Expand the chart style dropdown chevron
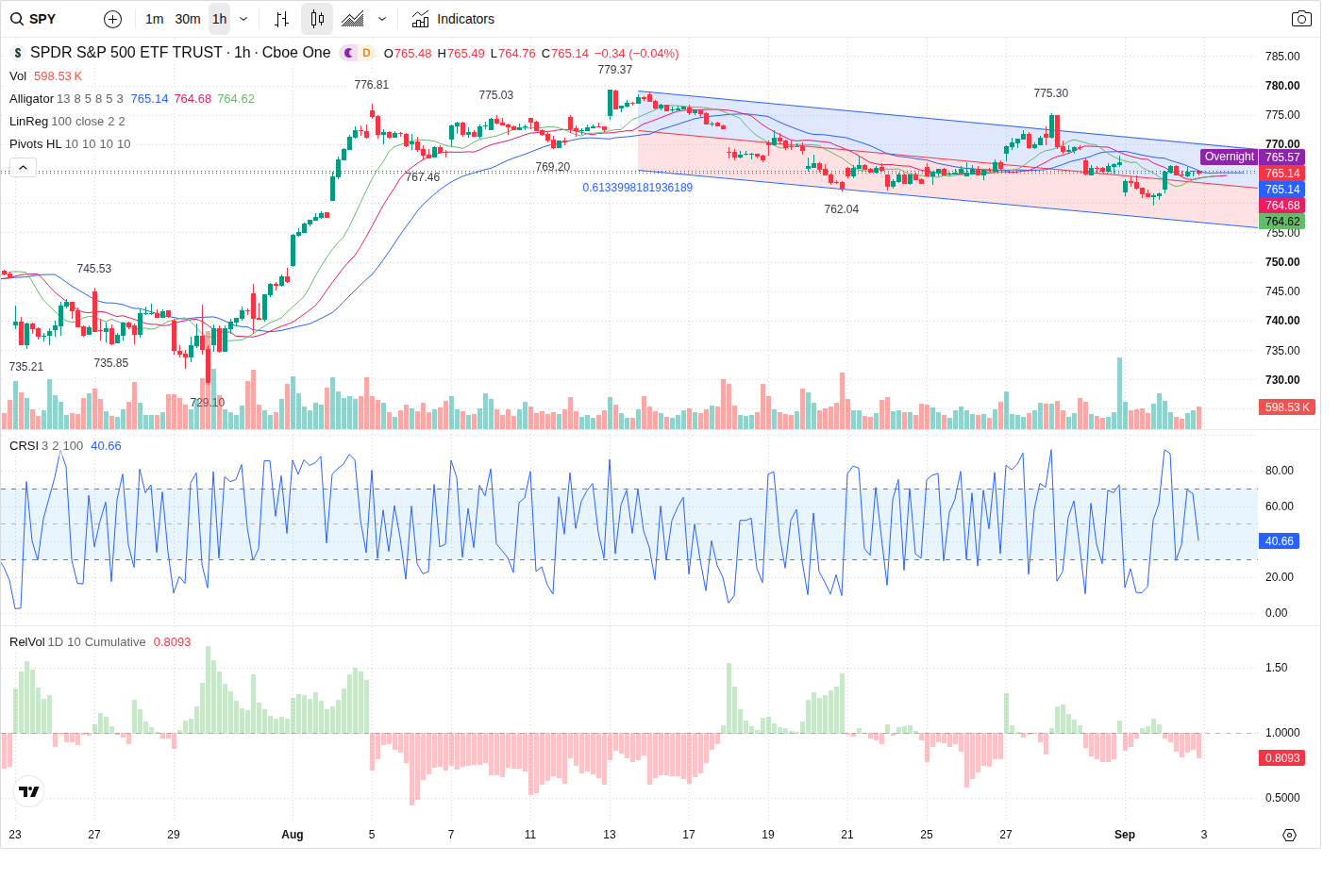 tap(382, 19)
